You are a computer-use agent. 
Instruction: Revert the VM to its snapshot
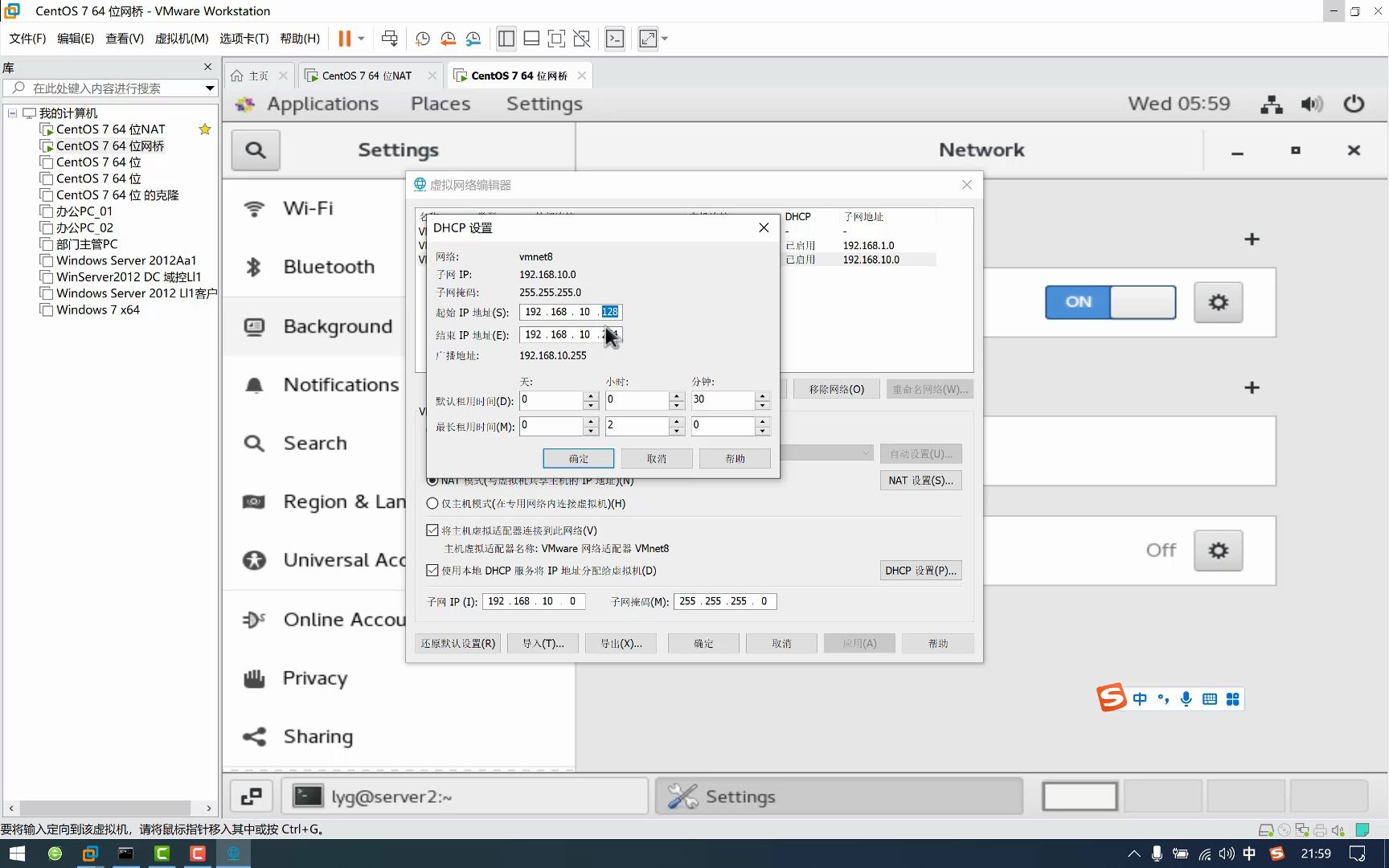coord(448,38)
